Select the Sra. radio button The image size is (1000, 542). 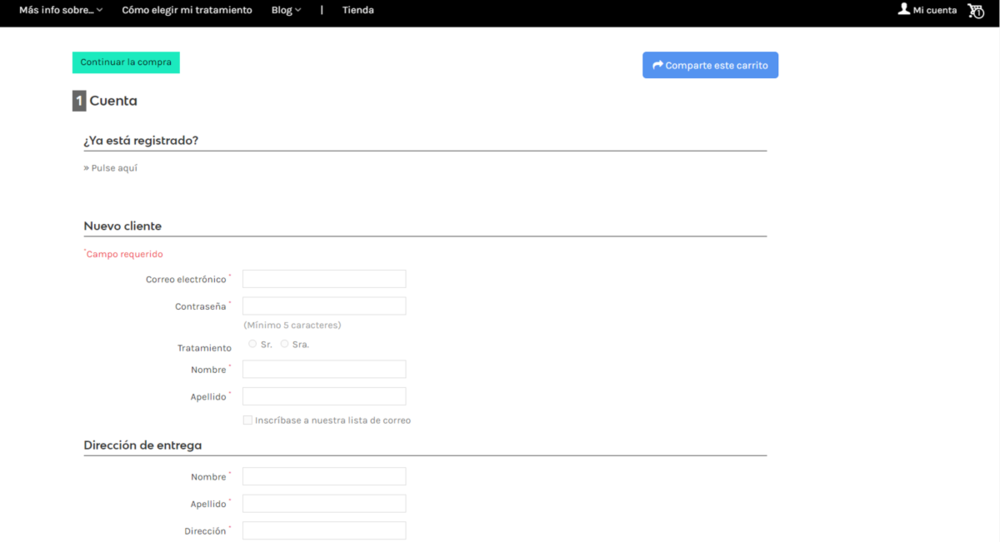285,344
